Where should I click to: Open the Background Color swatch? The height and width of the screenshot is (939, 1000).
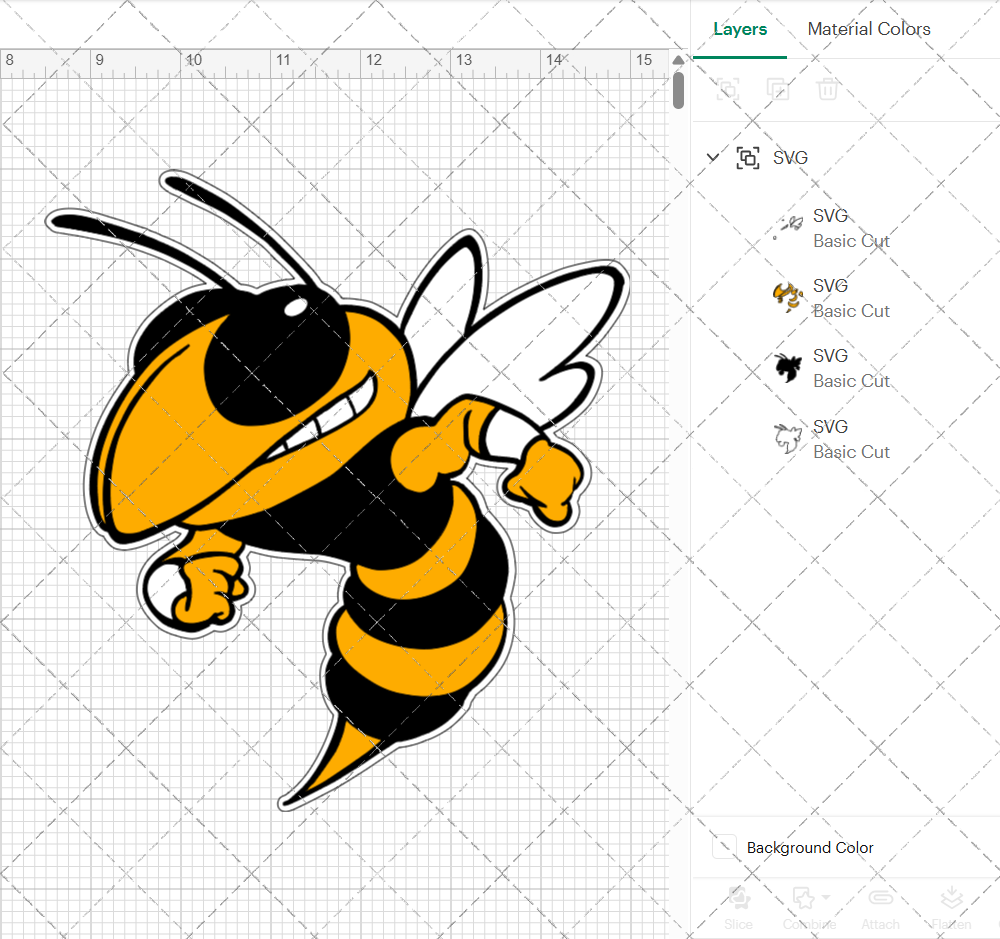[x=724, y=847]
